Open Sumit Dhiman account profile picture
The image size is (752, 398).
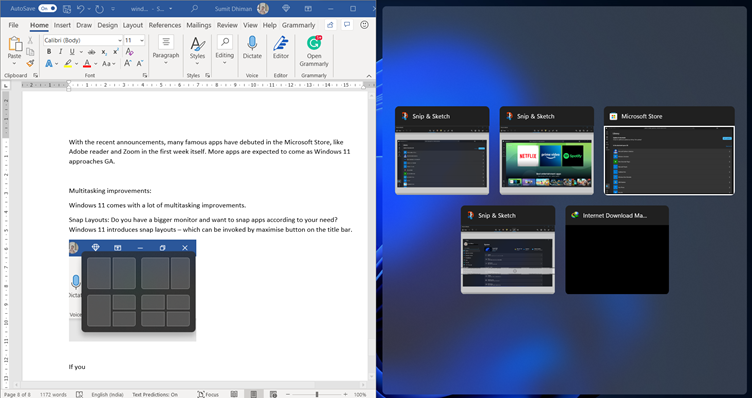[263, 9]
